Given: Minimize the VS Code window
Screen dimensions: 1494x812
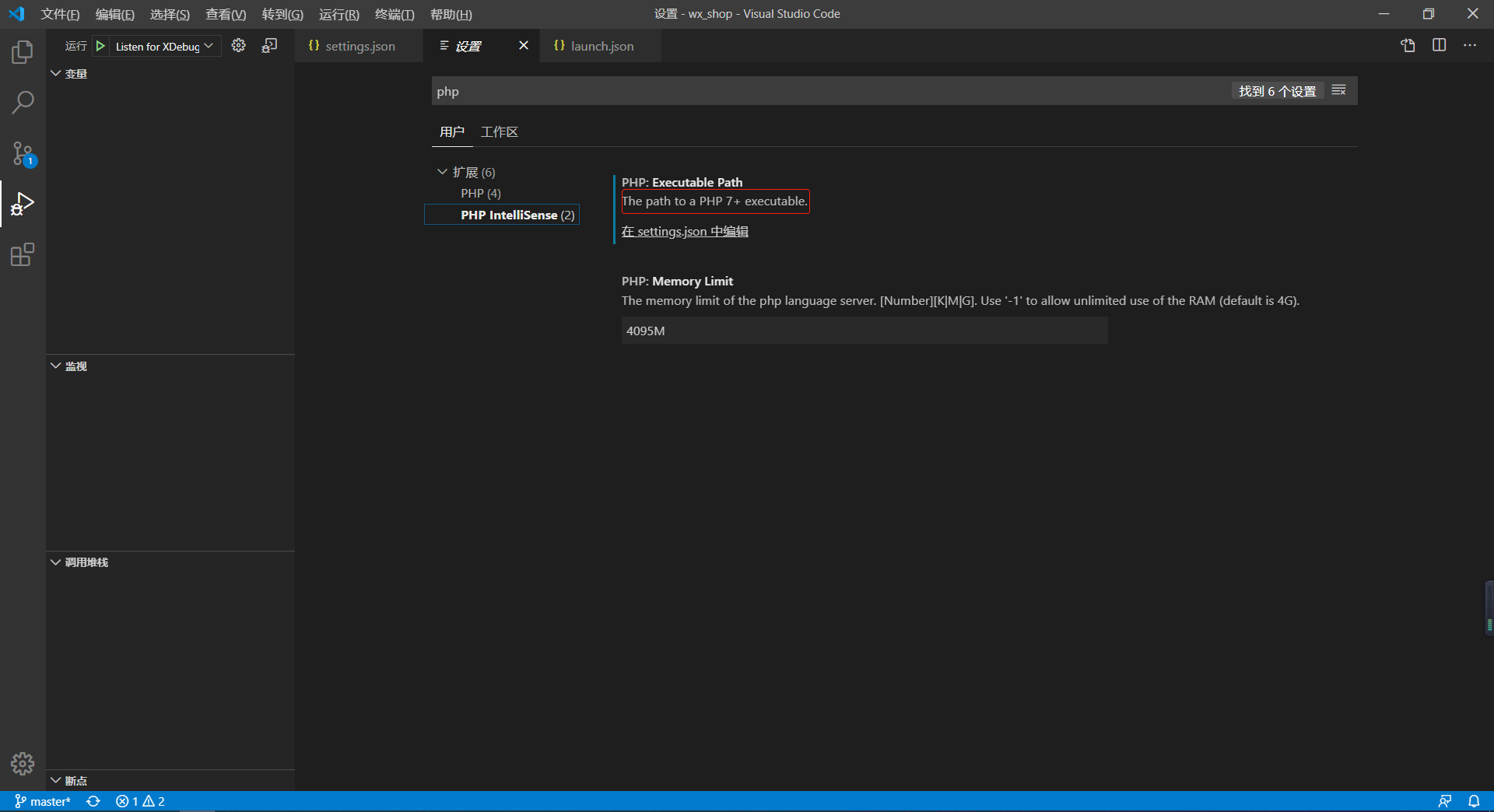Looking at the screenshot, I should [x=1384, y=14].
